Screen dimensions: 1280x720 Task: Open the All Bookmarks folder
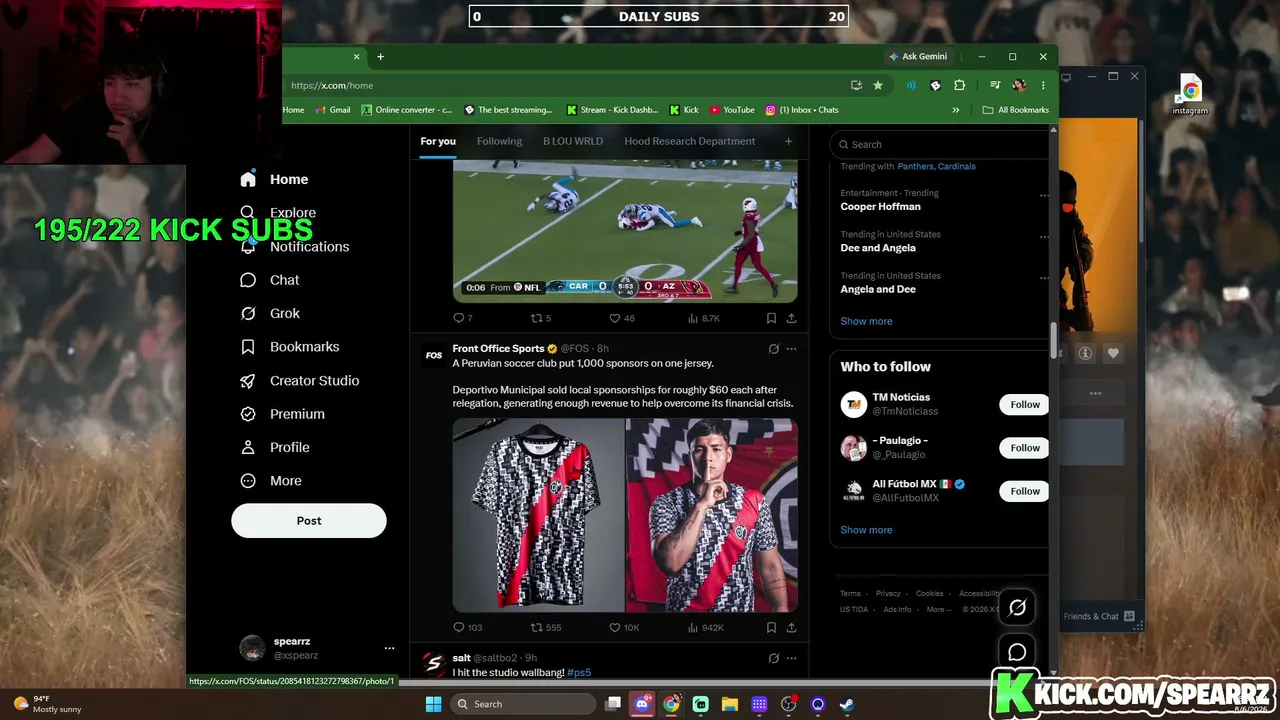point(1016,110)
